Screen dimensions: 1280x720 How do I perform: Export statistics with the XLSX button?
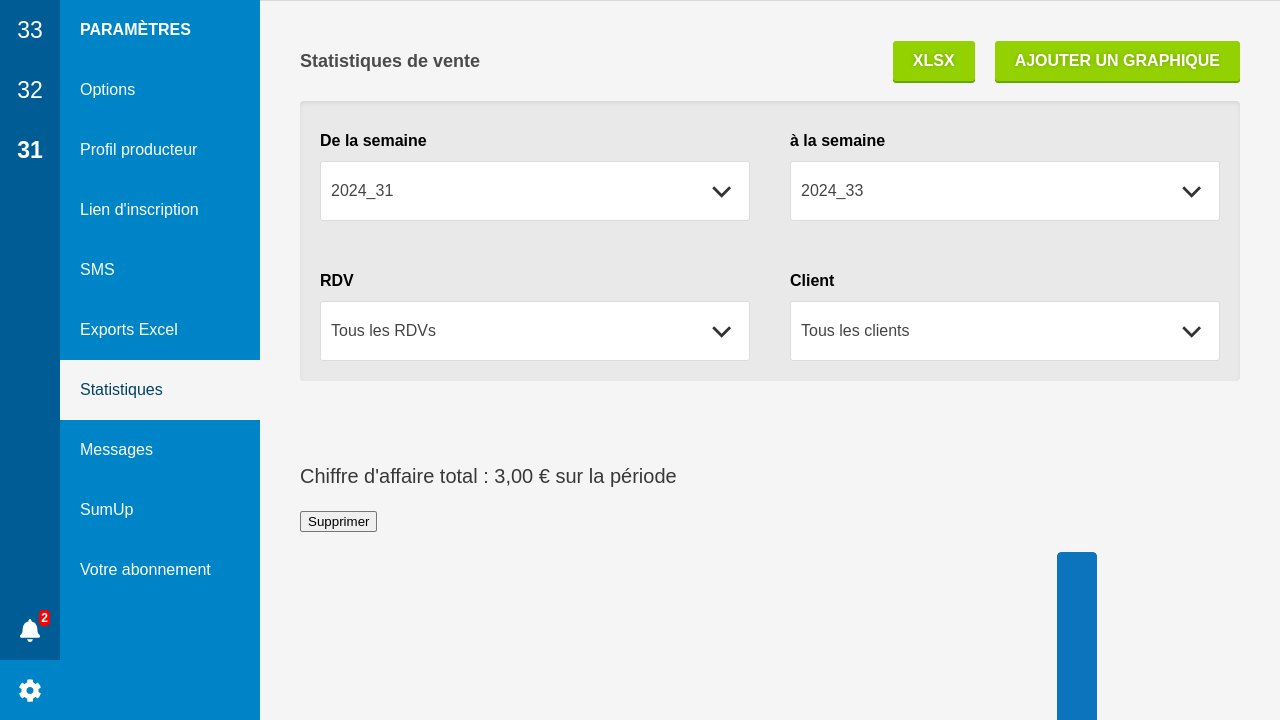(933, 61)
